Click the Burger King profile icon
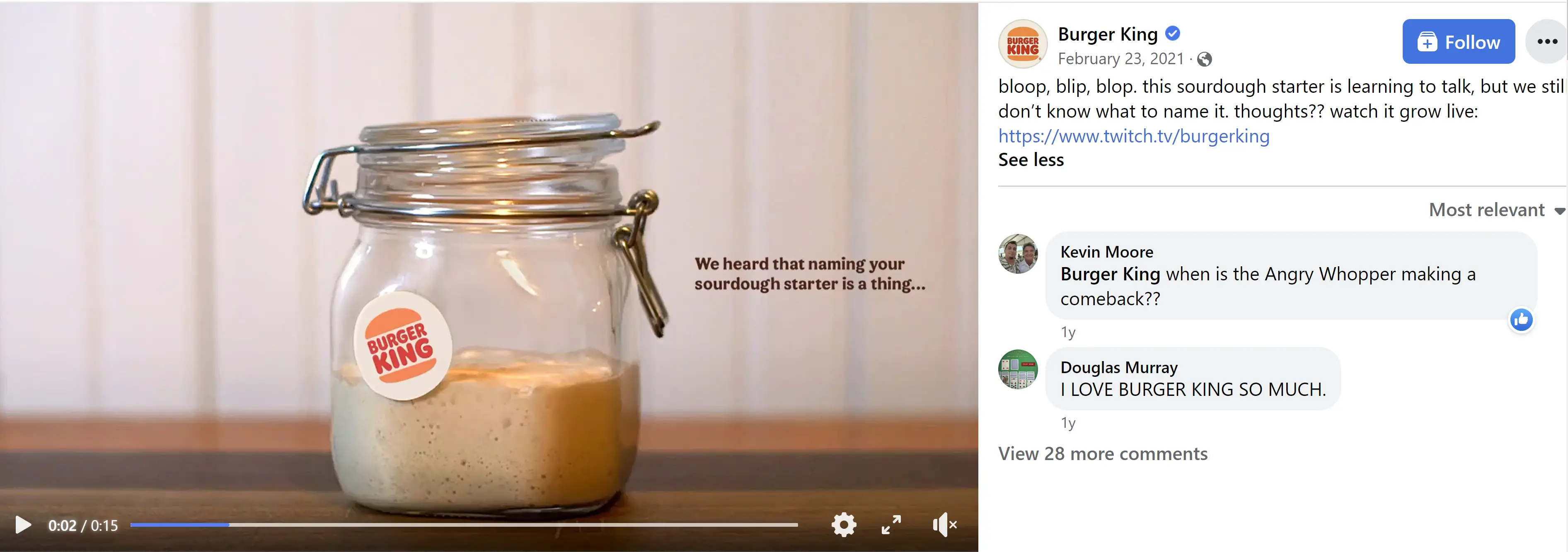Viewport: 1568px width, 552px height. 1022,42
